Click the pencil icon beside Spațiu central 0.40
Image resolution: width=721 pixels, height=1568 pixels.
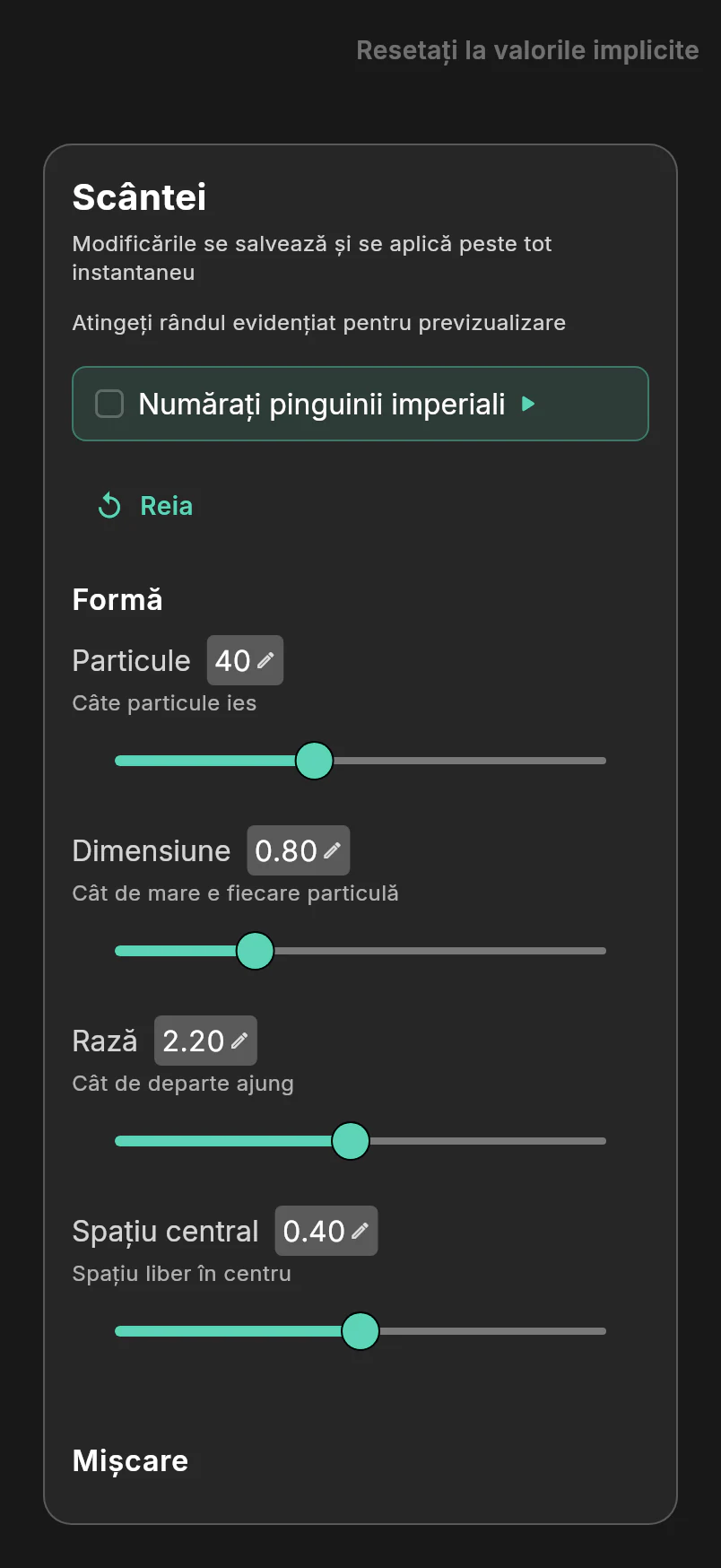point(360,1231)
